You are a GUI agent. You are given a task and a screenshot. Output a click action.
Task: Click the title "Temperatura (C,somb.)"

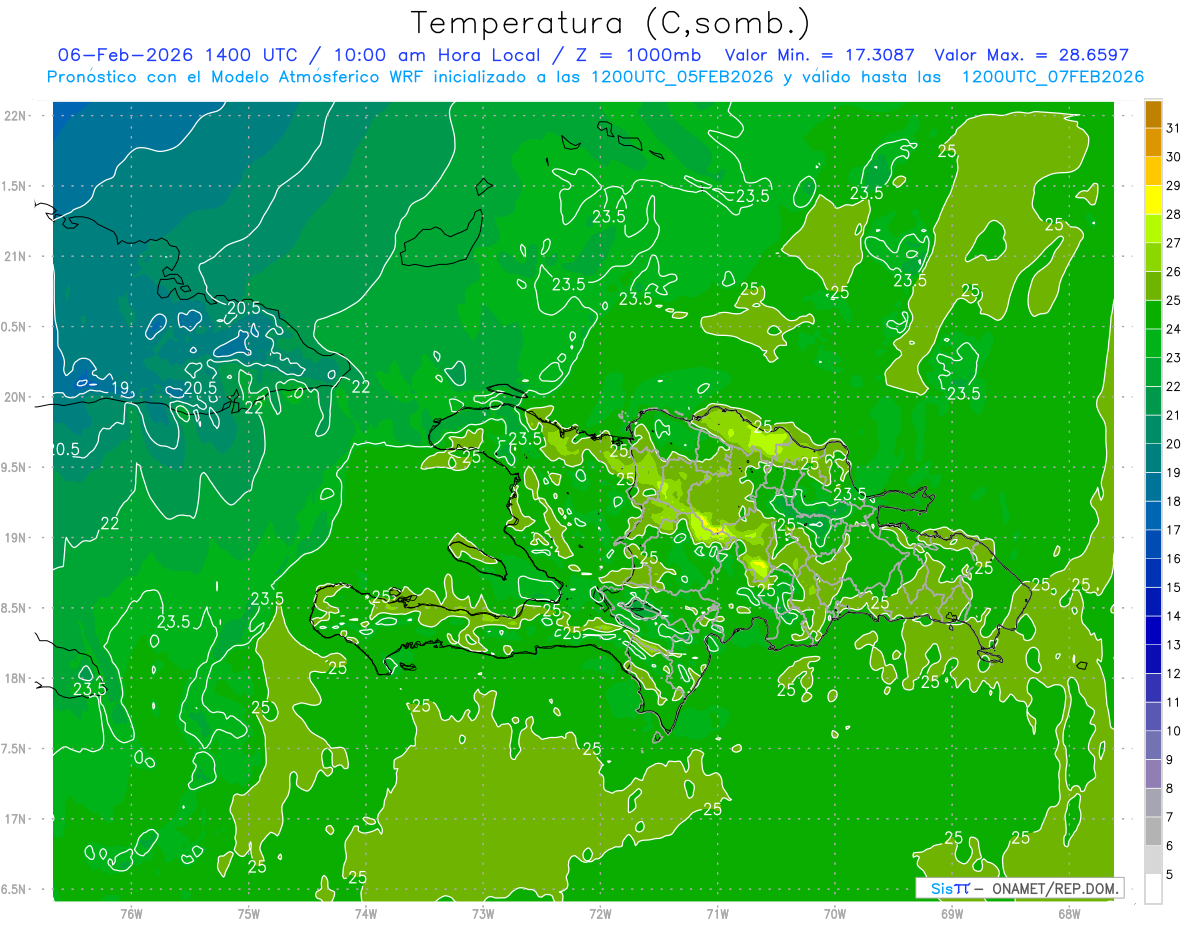point(610,23)
